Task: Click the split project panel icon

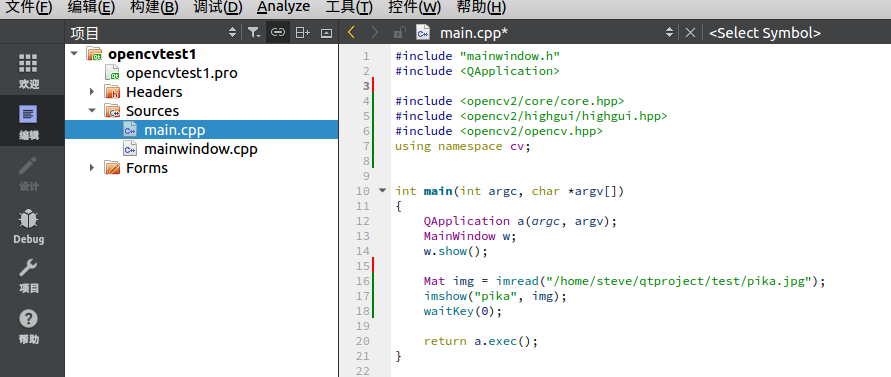Action: 303,33
